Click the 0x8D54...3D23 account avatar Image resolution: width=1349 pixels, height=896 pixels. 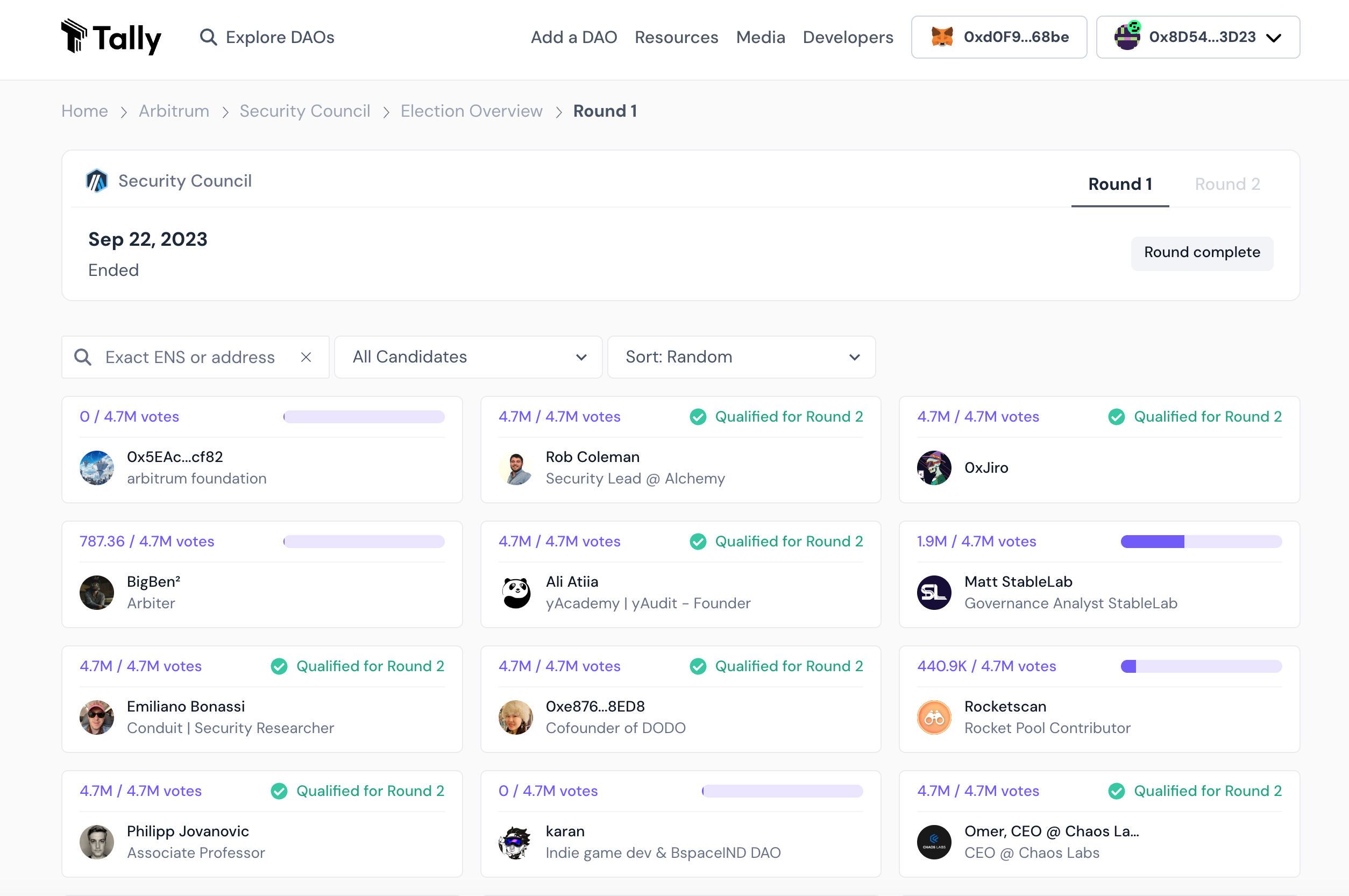point(1127,37)
